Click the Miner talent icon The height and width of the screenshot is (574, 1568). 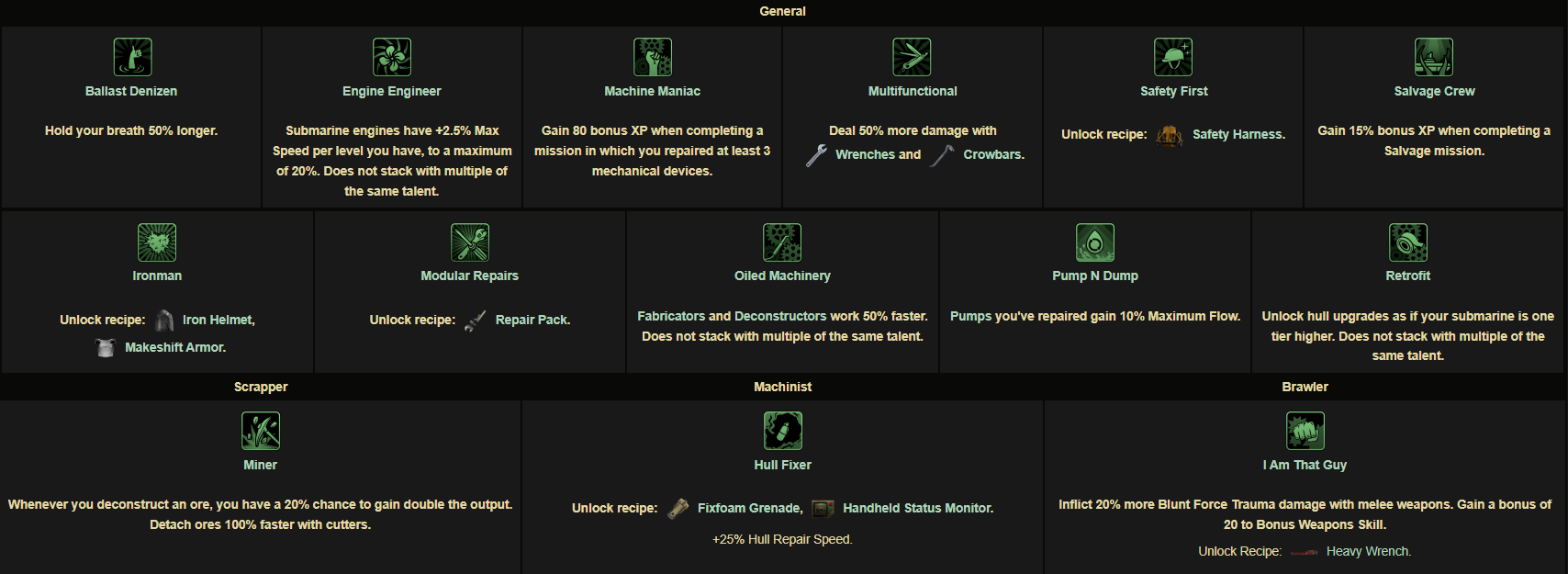point(261,431)
